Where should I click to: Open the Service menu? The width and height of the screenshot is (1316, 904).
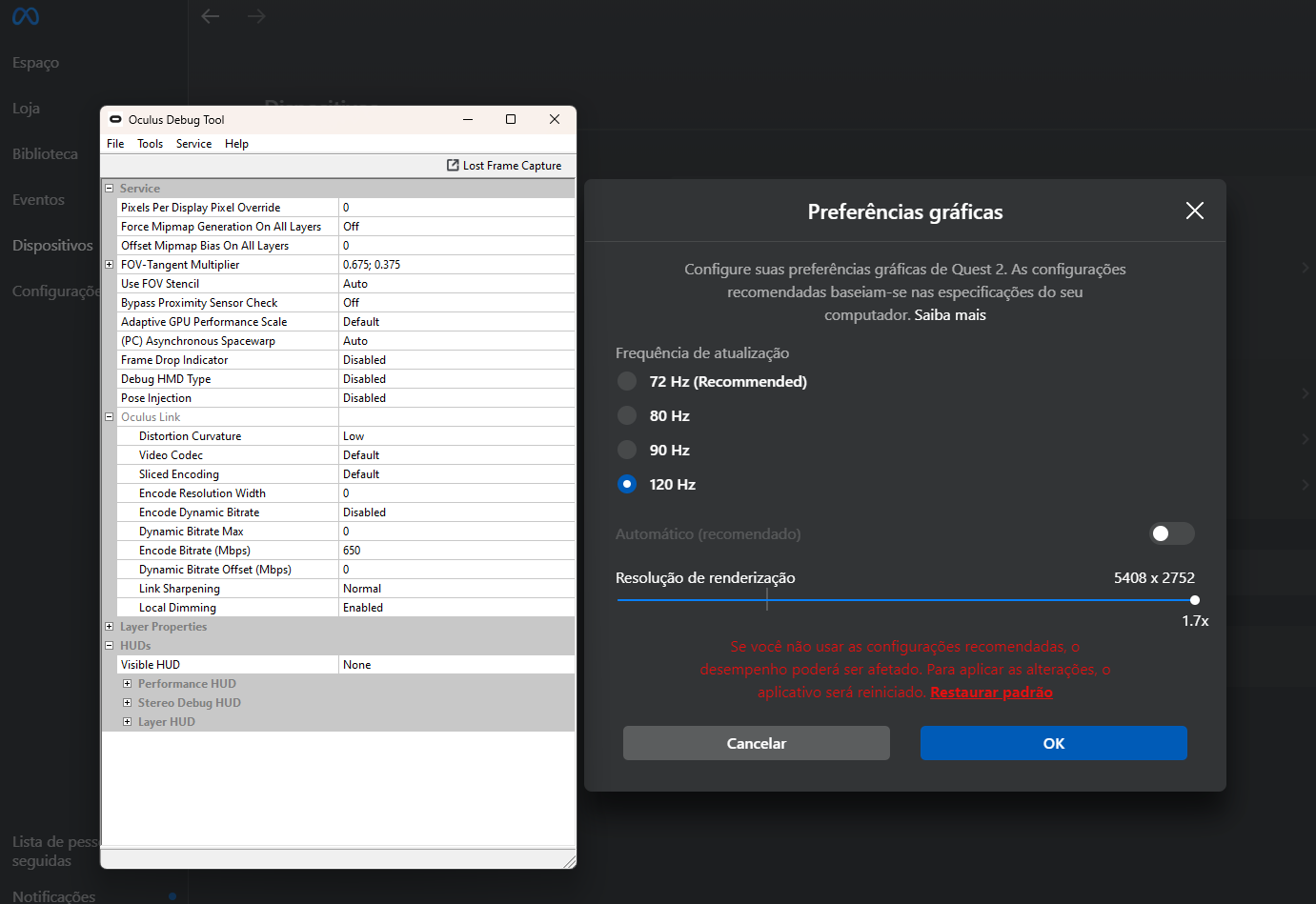point(193,144)
